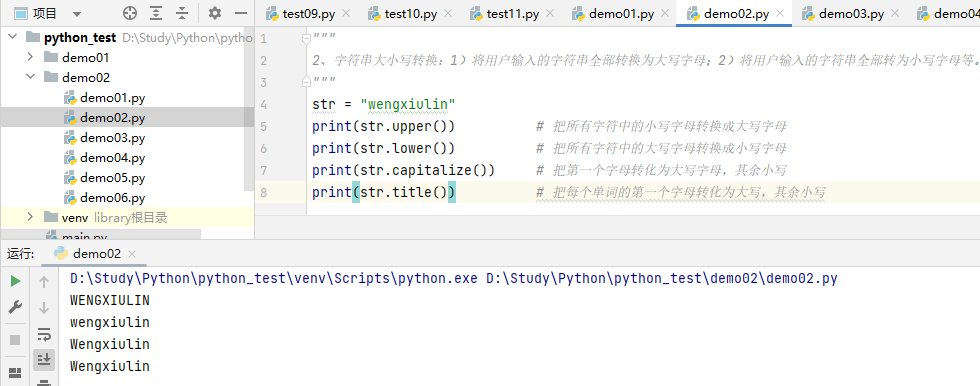
Task: Open demo04.py in project tree
Action: coord(112,157)
